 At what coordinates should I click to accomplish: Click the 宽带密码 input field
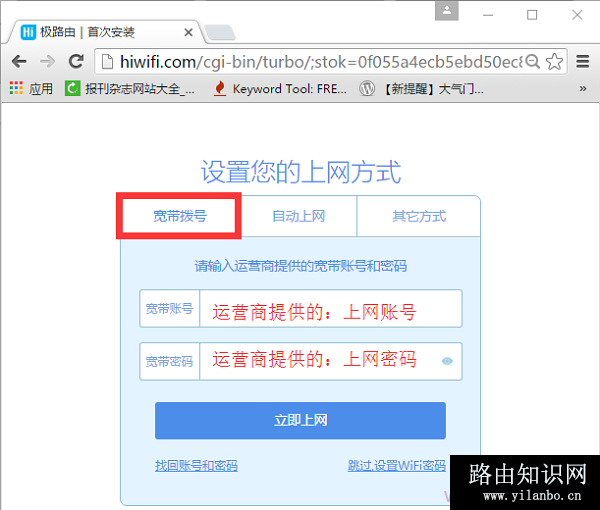click(331, 361)
